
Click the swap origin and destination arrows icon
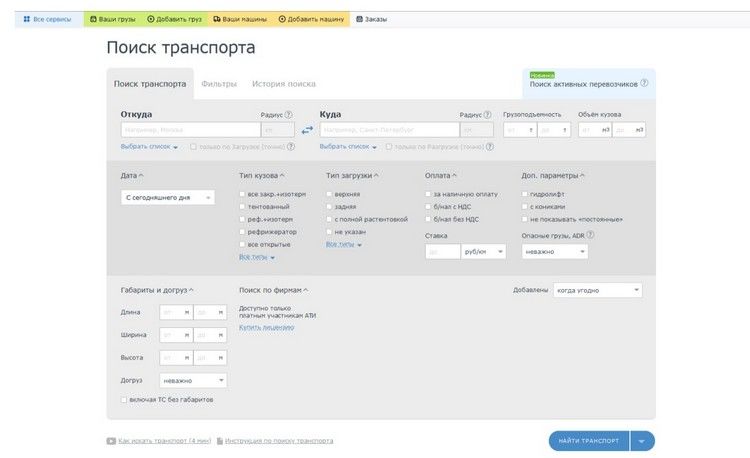[x=307, y=130]
